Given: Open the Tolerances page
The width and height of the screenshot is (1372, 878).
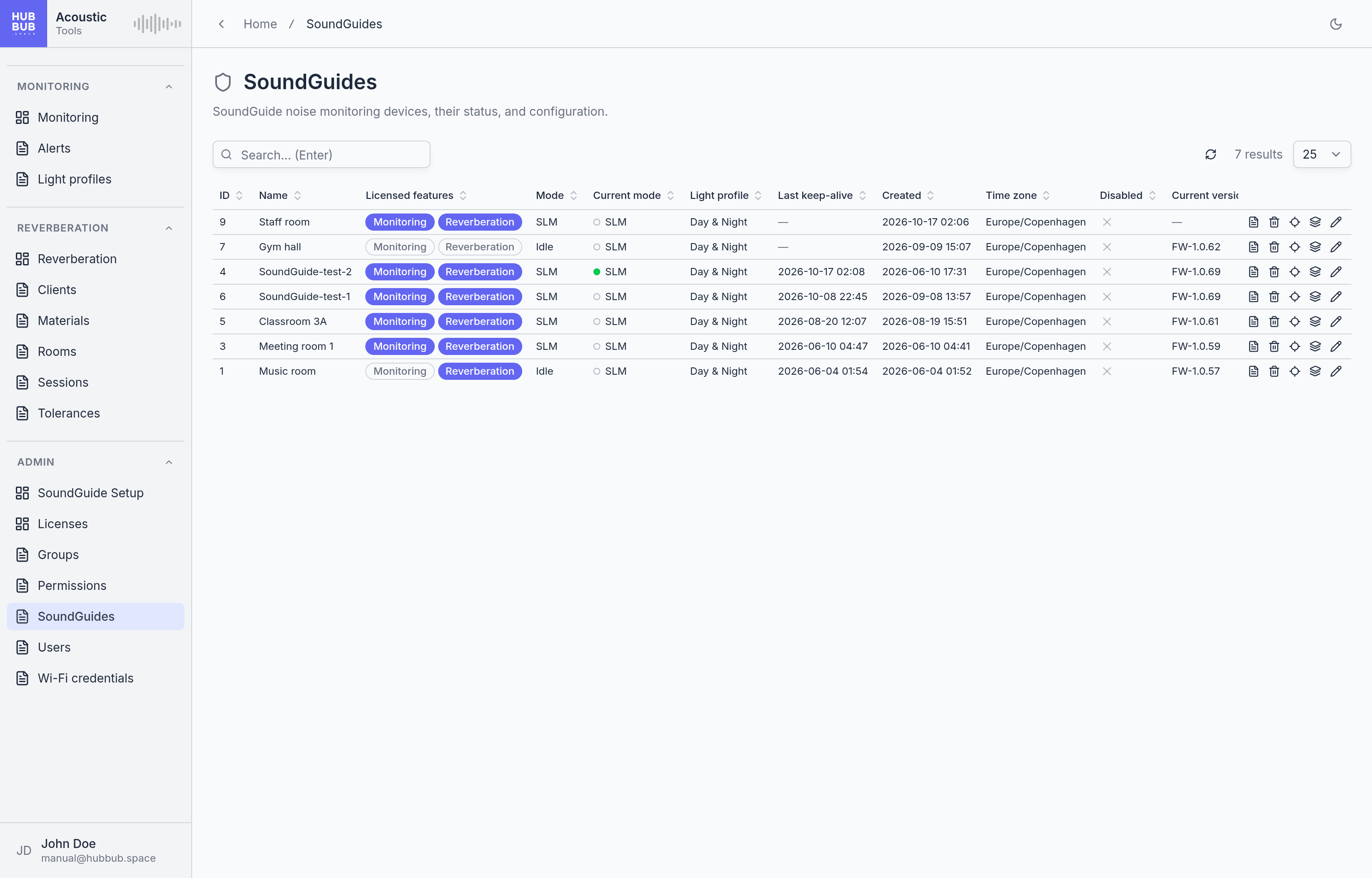Looking at the screenshot, I should coord(95,413).
